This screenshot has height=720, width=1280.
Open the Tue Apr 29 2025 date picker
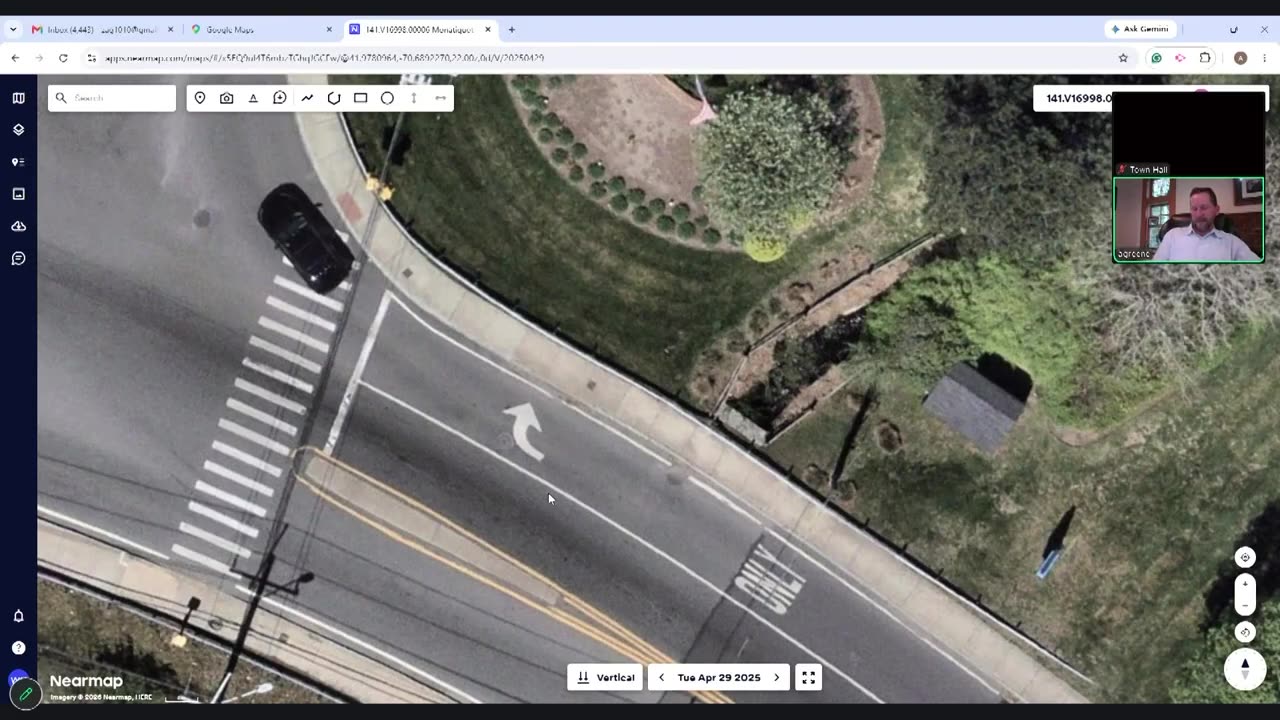[x=719, y=677]
